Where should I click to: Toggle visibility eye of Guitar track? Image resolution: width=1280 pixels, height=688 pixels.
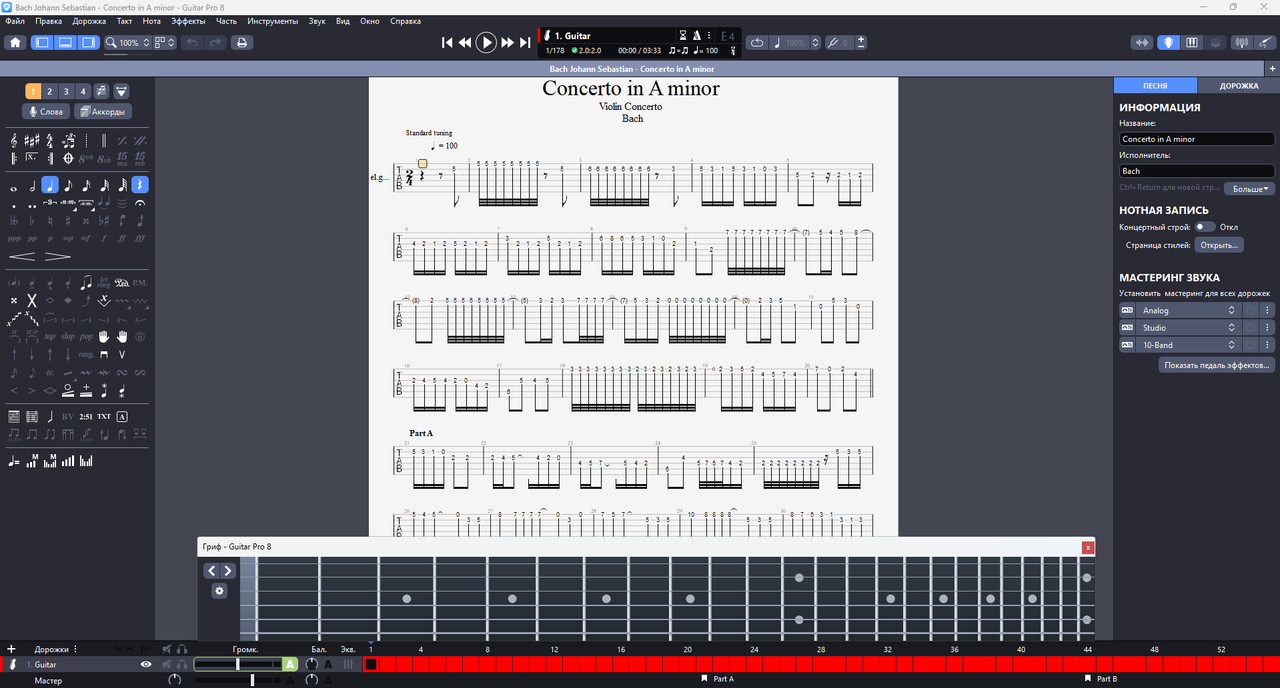point(146,664)
